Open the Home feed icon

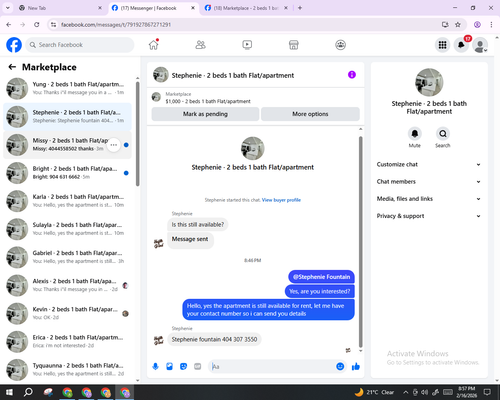tap(154, 45)
